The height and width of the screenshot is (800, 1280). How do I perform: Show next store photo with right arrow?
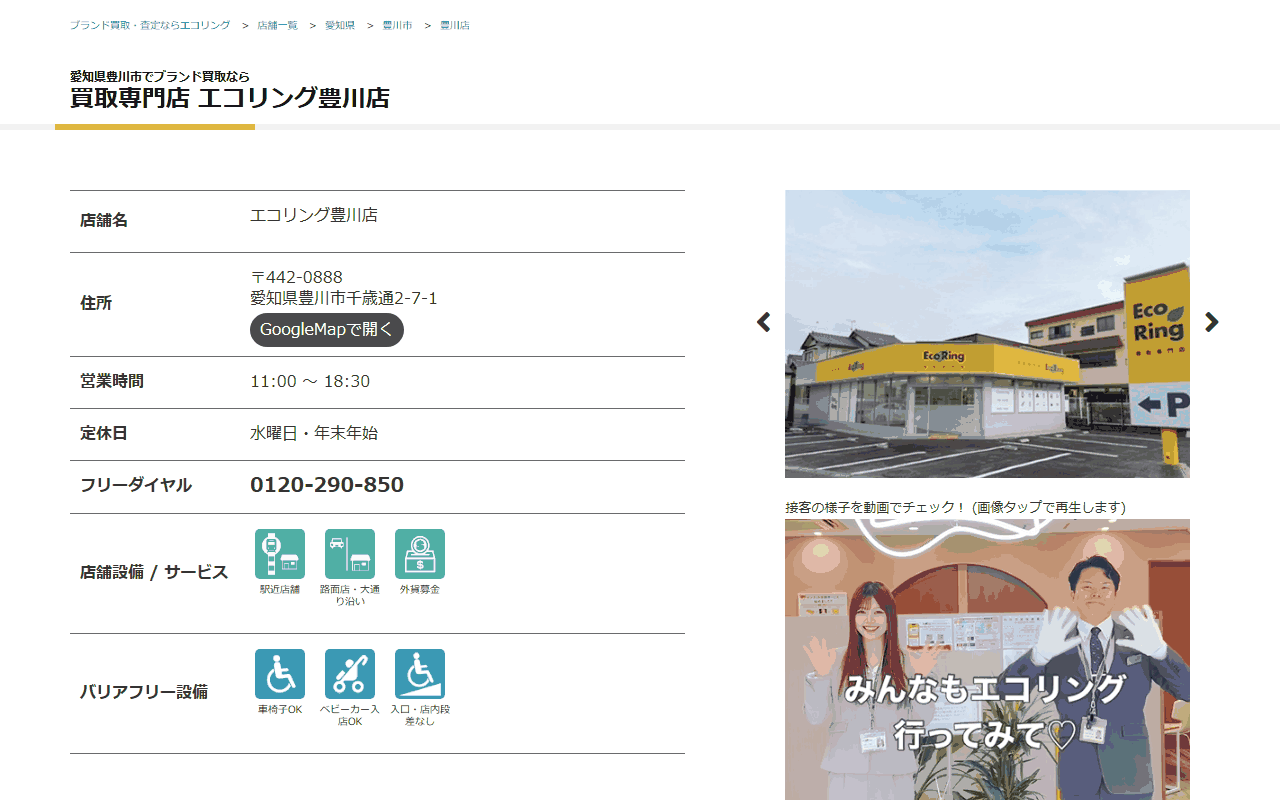(x=1211, y=322)
